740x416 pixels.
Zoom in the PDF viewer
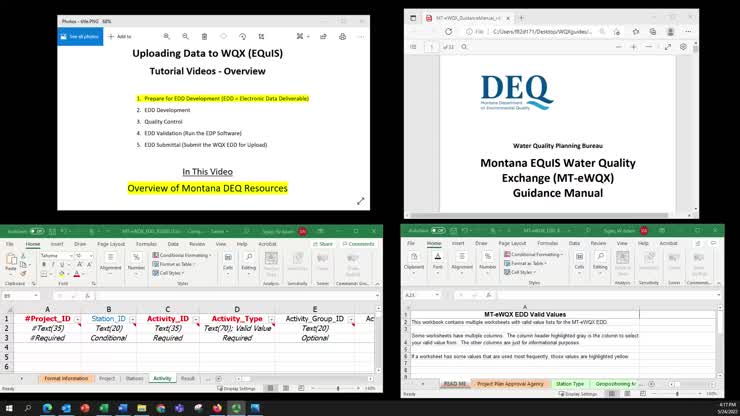pos(634,47)
